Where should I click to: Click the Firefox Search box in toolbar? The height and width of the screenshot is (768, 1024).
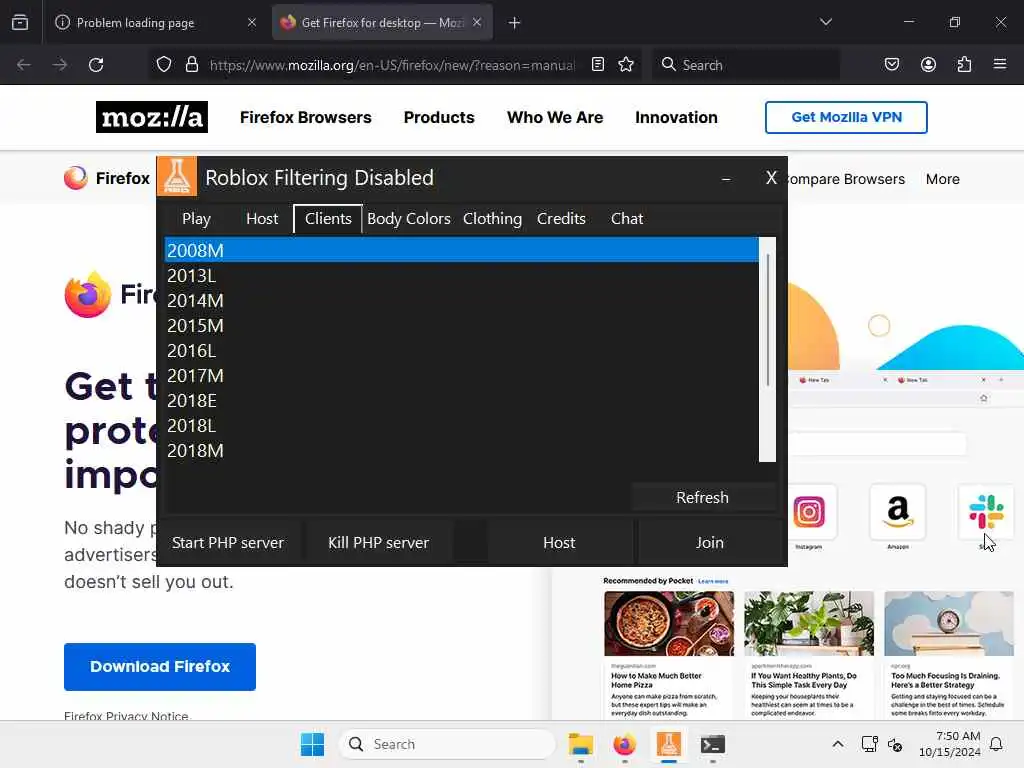745,65
